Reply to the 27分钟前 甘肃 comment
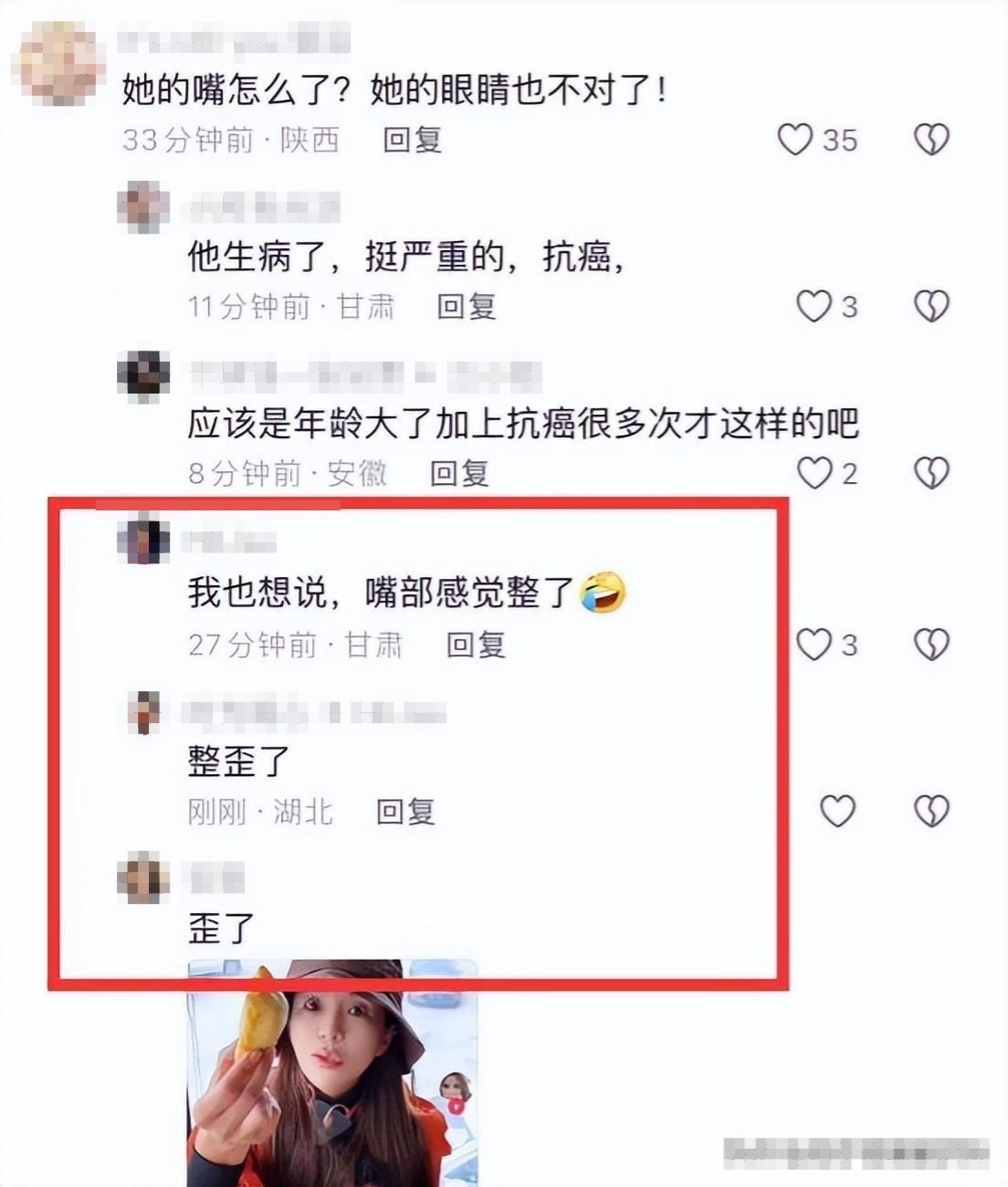Viewport: 1008px width, 1187px height. click(x=476, y=645)
